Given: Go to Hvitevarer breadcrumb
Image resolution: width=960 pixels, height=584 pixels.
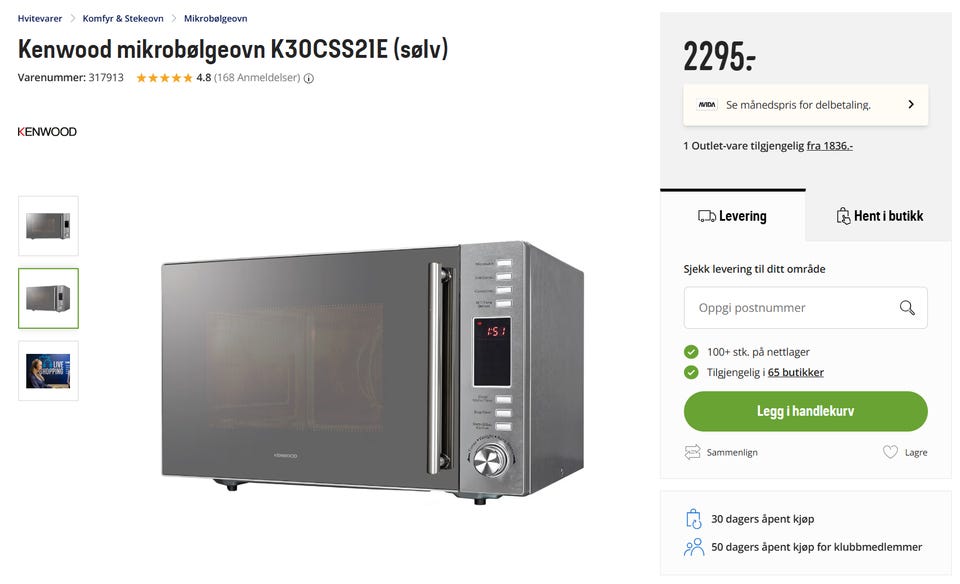Looking at the screenshot, I should [40, 18].
